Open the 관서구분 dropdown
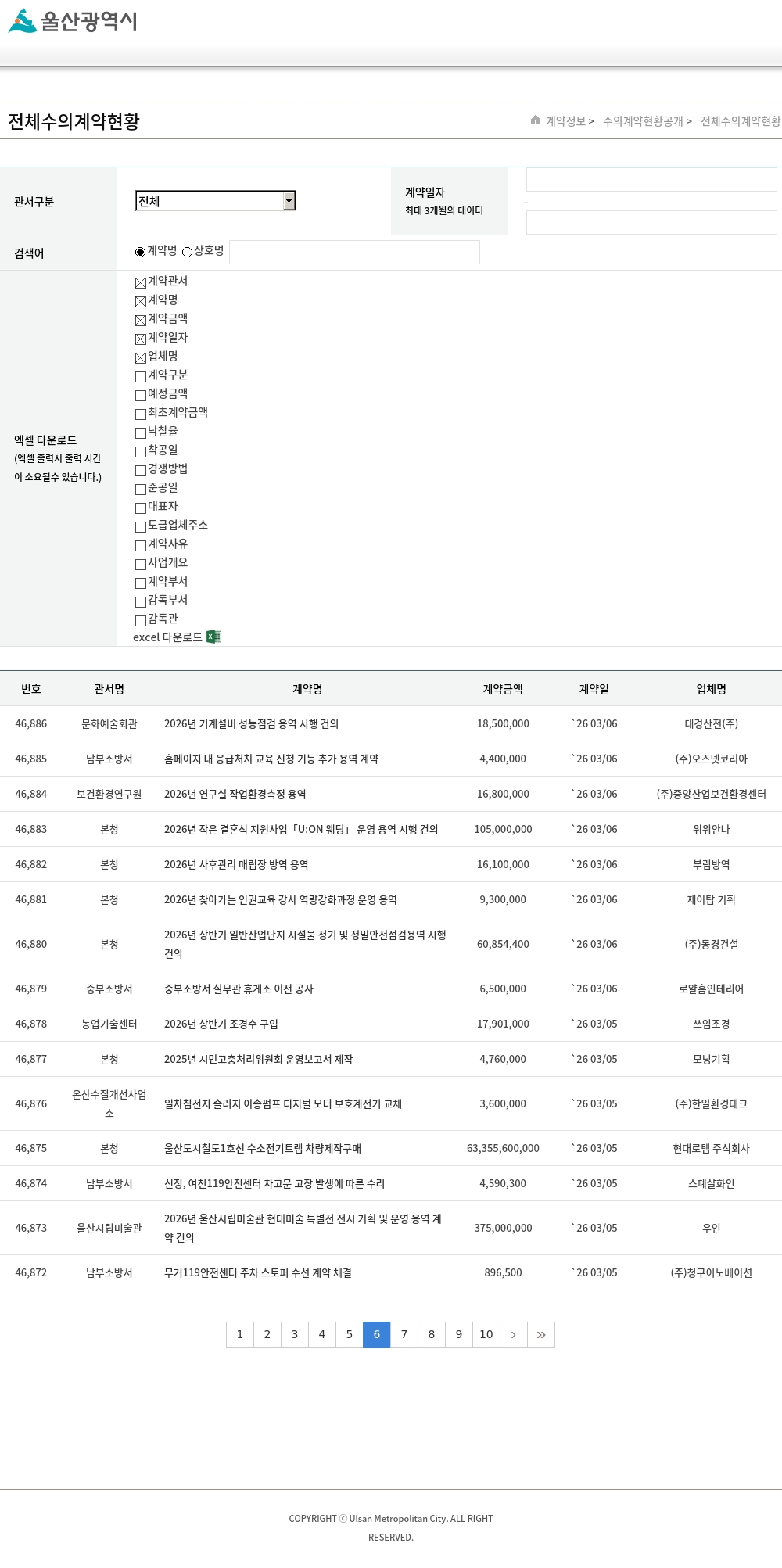 pyautogui.click(x=215, y=201)
